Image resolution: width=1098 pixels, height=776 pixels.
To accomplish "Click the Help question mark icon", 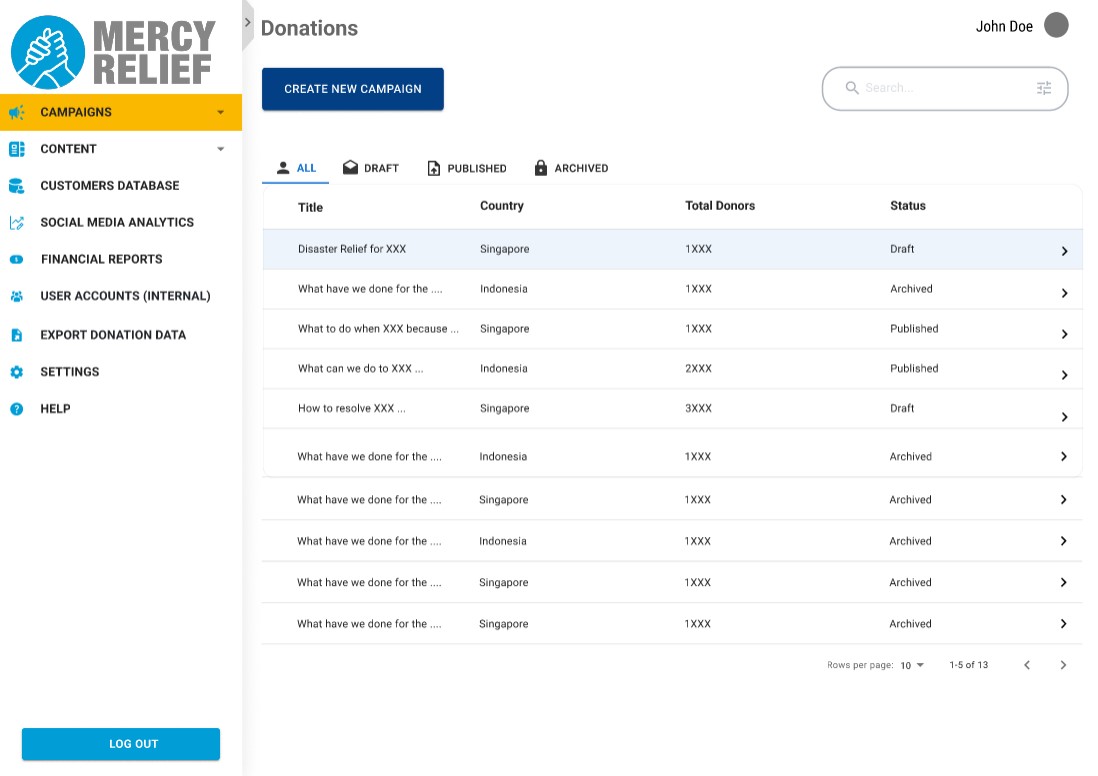I will coord(16,409).
